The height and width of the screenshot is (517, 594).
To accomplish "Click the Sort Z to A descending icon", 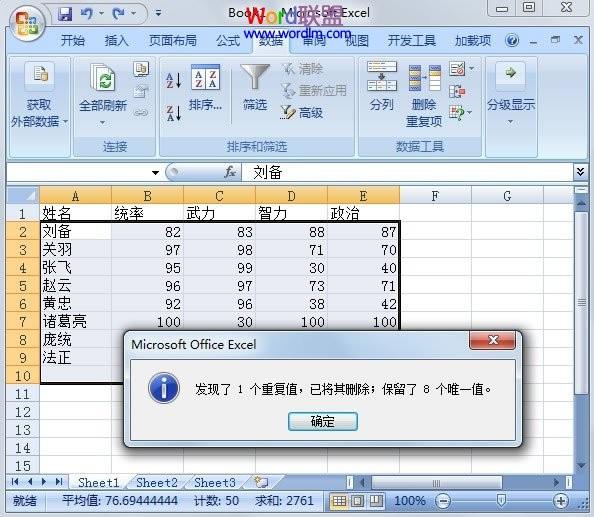I will (174, 113).
